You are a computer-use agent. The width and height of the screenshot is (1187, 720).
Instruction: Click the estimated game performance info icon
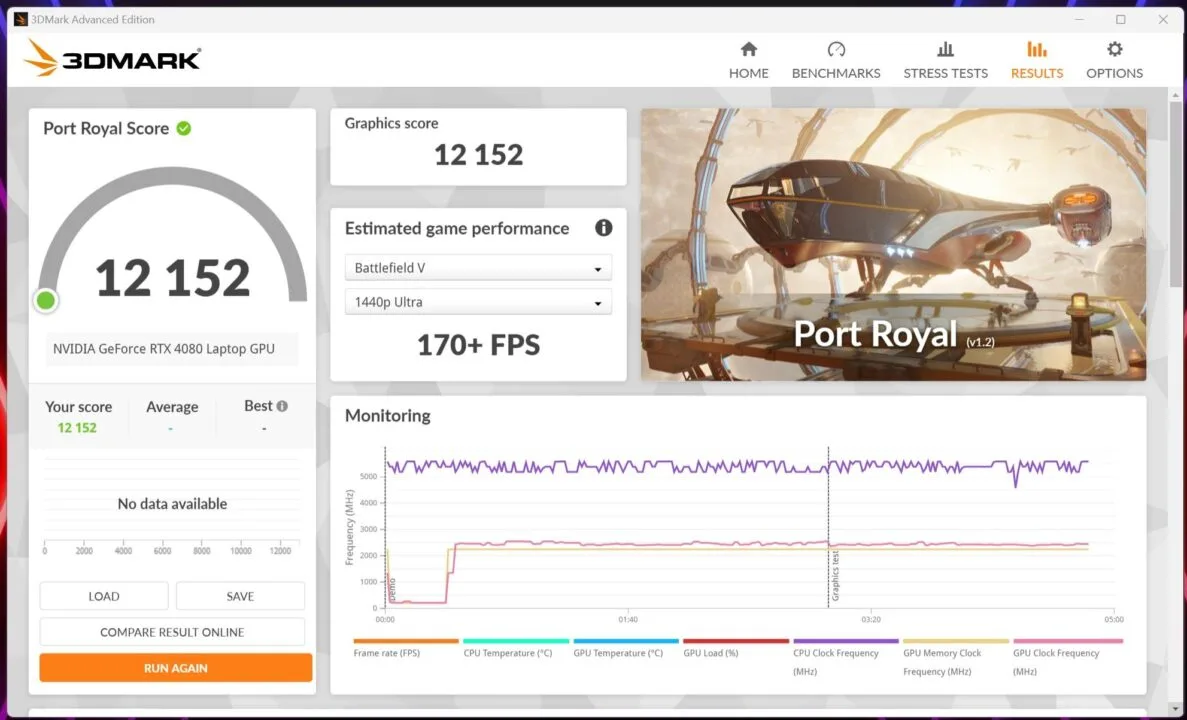pos(603,228)
